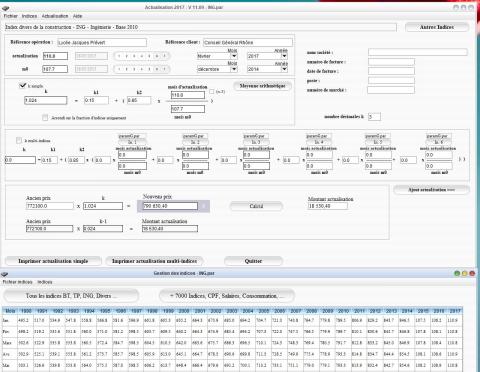The height and width of the screenshot is (372, 480).
Task: Click the Quitter button
Action: click(253, 261)
